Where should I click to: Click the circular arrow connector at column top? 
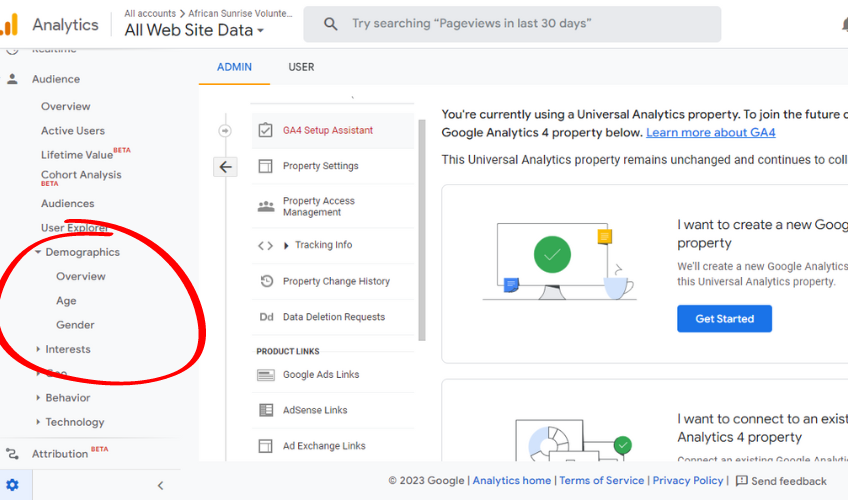[225, 131]
